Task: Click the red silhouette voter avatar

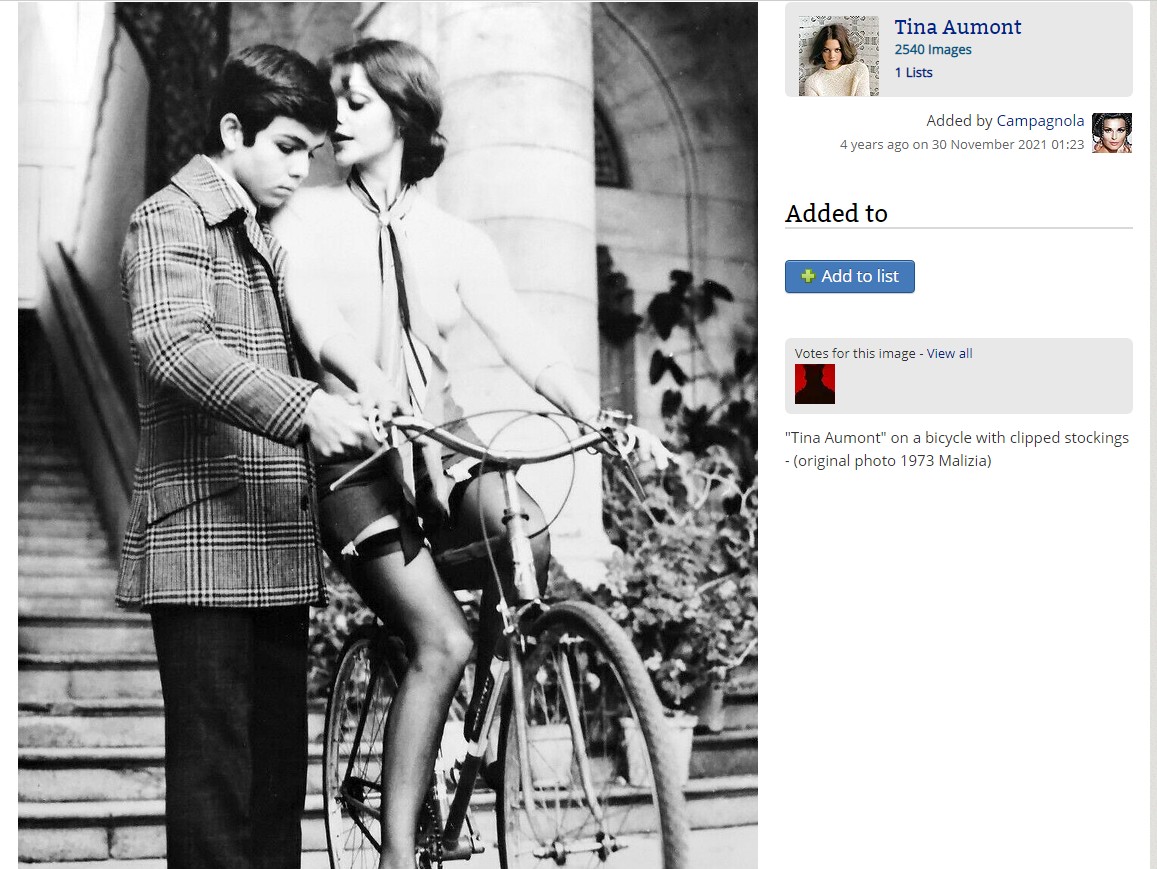Action: 815,384
